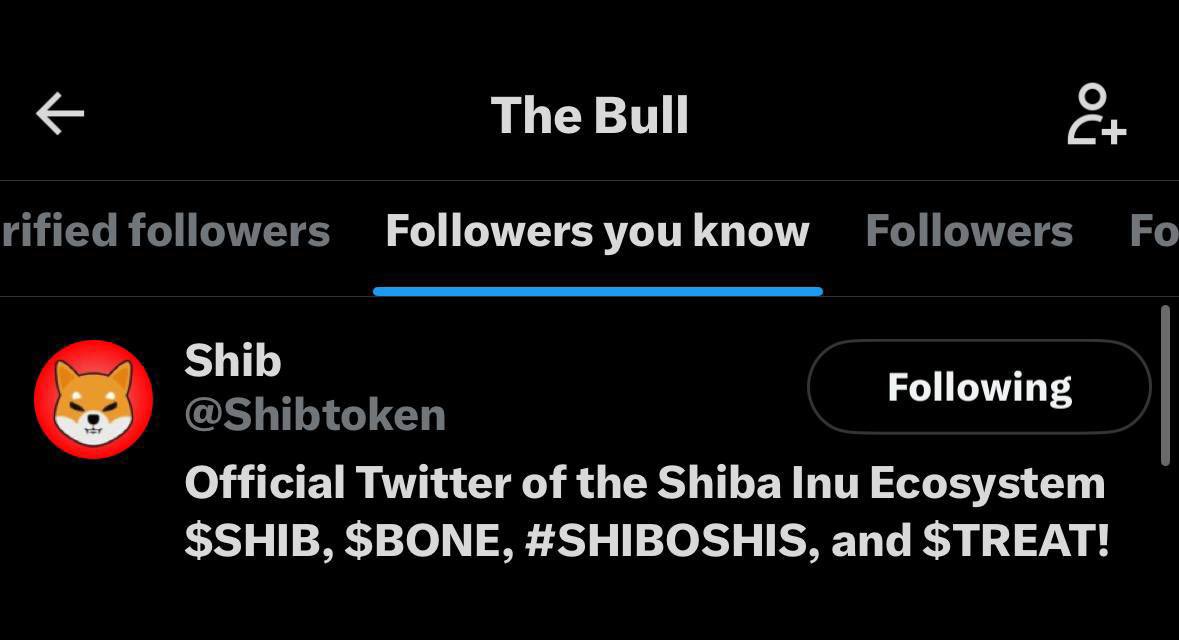Click the Following button to unfollow Shib
Image resolution: width=1179 pixels, height=640 pixels.
[979, 387]
